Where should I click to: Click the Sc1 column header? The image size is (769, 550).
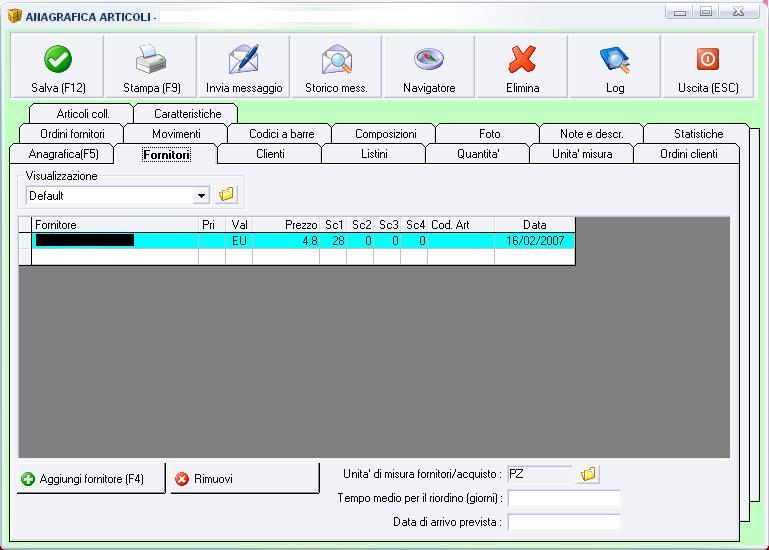333,225
